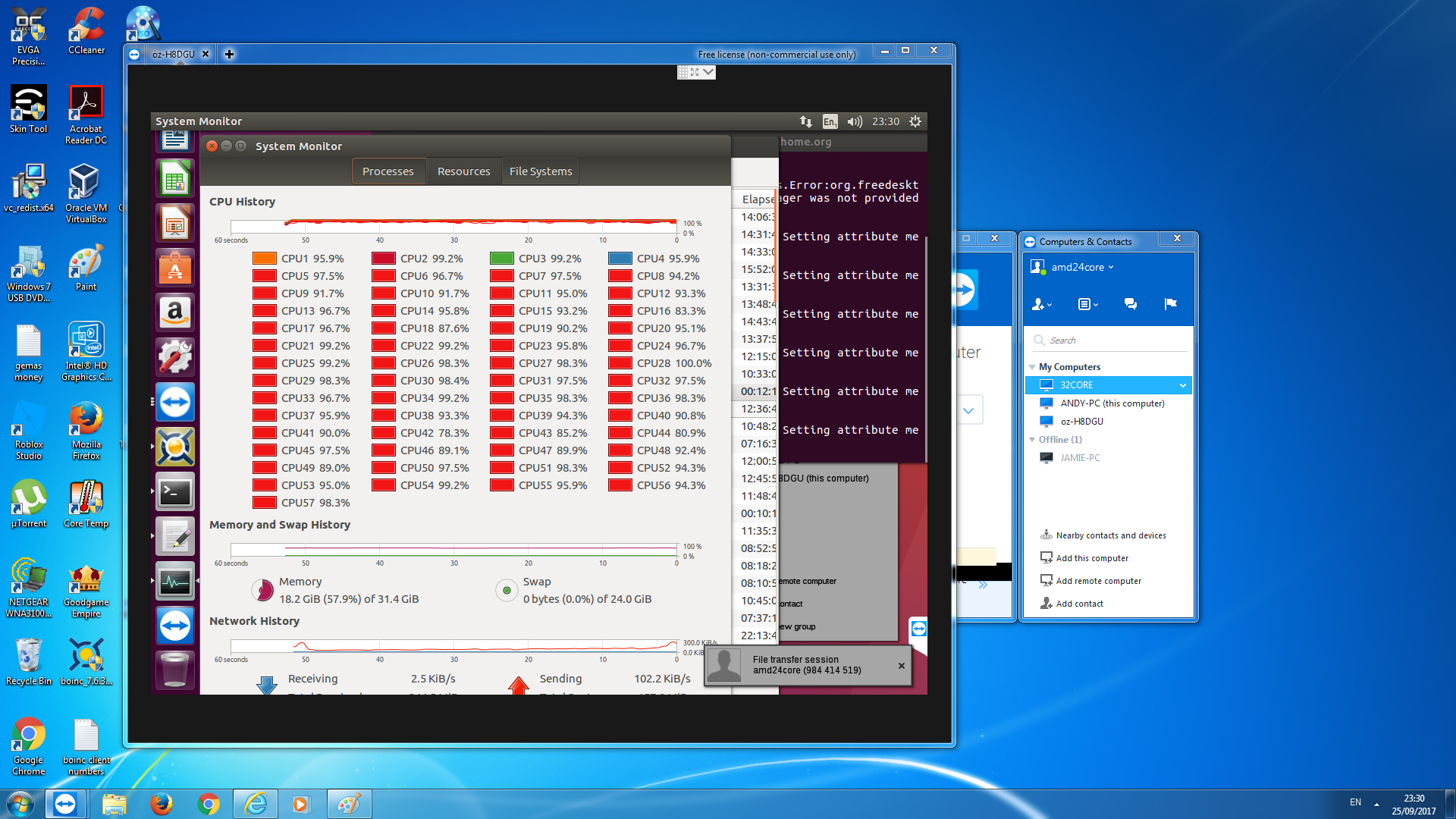Click the flag notifications icon in Contacts
This screenshot has height=819, width=1456.
1170,304
